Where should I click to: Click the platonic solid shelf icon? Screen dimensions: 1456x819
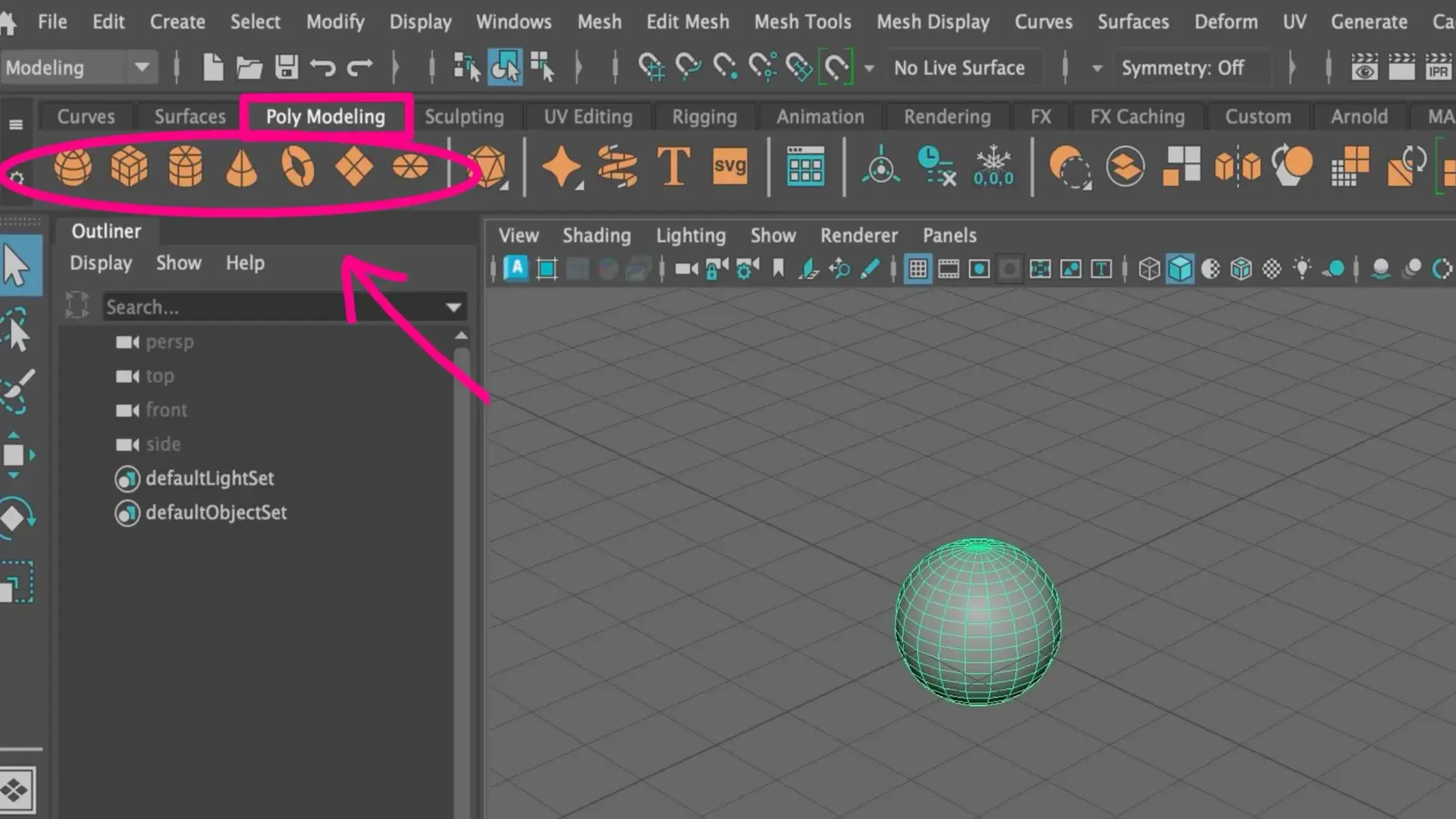click(487, 166)
